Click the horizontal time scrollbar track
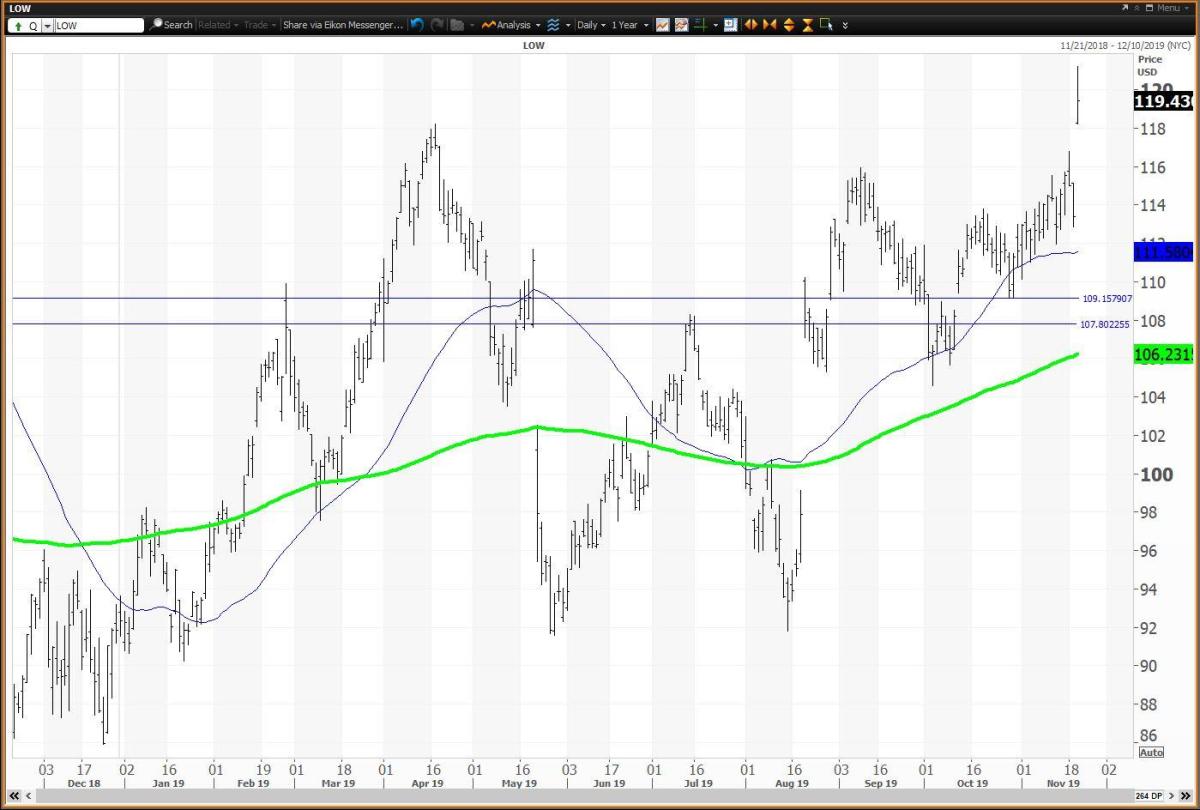This screenshot has height=810, width=1200. coord(585,796)
